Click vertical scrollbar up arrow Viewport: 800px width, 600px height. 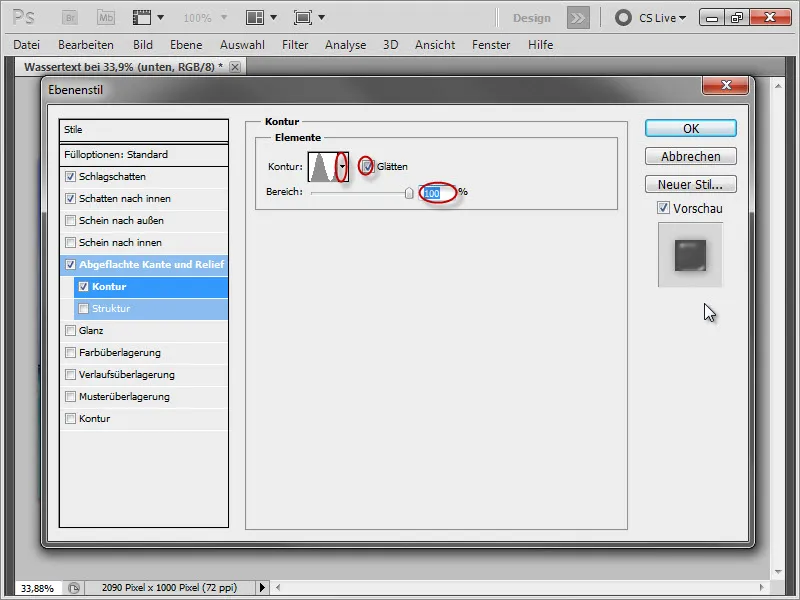tap(778, 86)
